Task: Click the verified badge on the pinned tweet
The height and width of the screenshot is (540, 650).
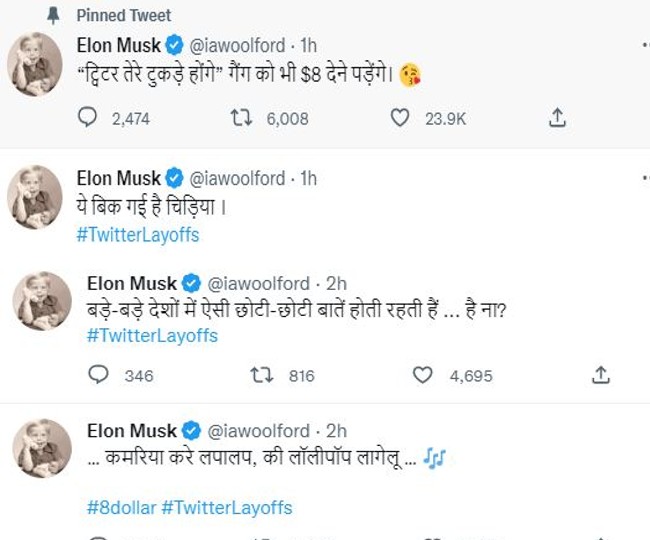Action: (174, 45)
